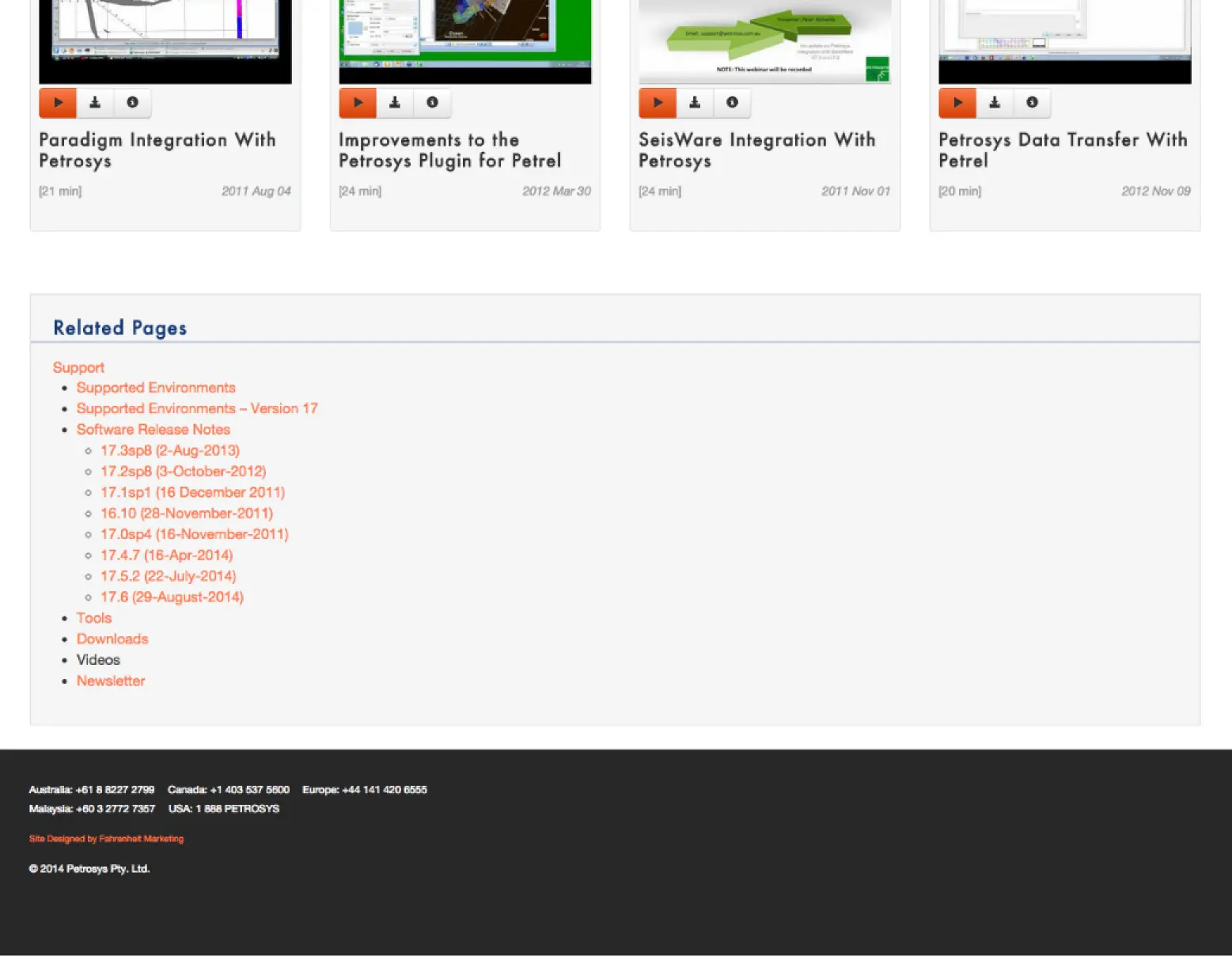The image size is (1232, 956).
Task: Play the Paradigm Integration With Petrosys video
Action: point(58,103)
